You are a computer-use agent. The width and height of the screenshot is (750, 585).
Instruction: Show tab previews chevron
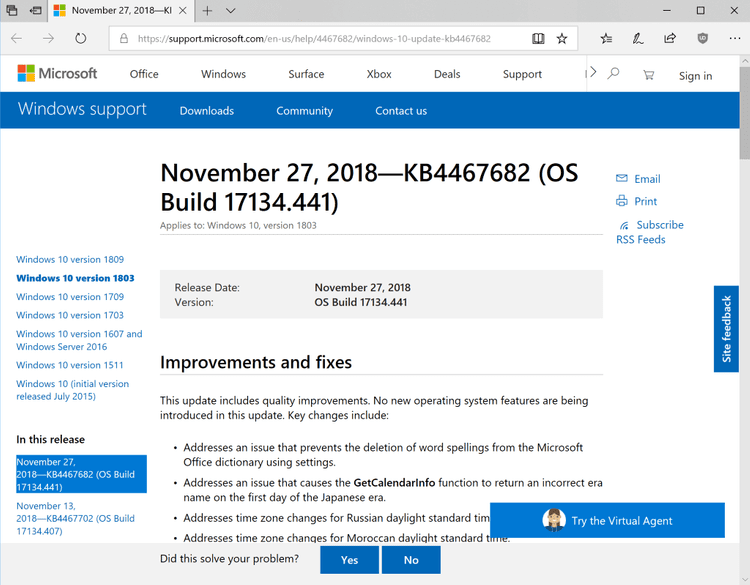coord(231,11)
